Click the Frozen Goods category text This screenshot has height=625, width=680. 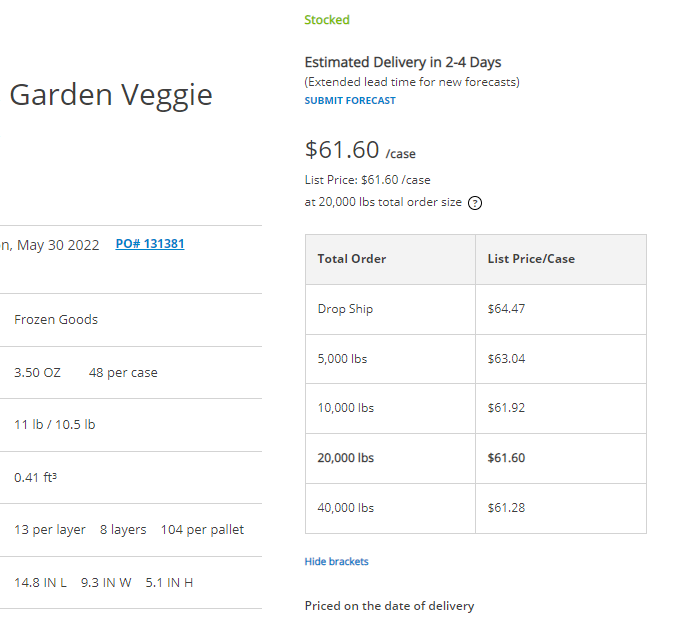56,320
